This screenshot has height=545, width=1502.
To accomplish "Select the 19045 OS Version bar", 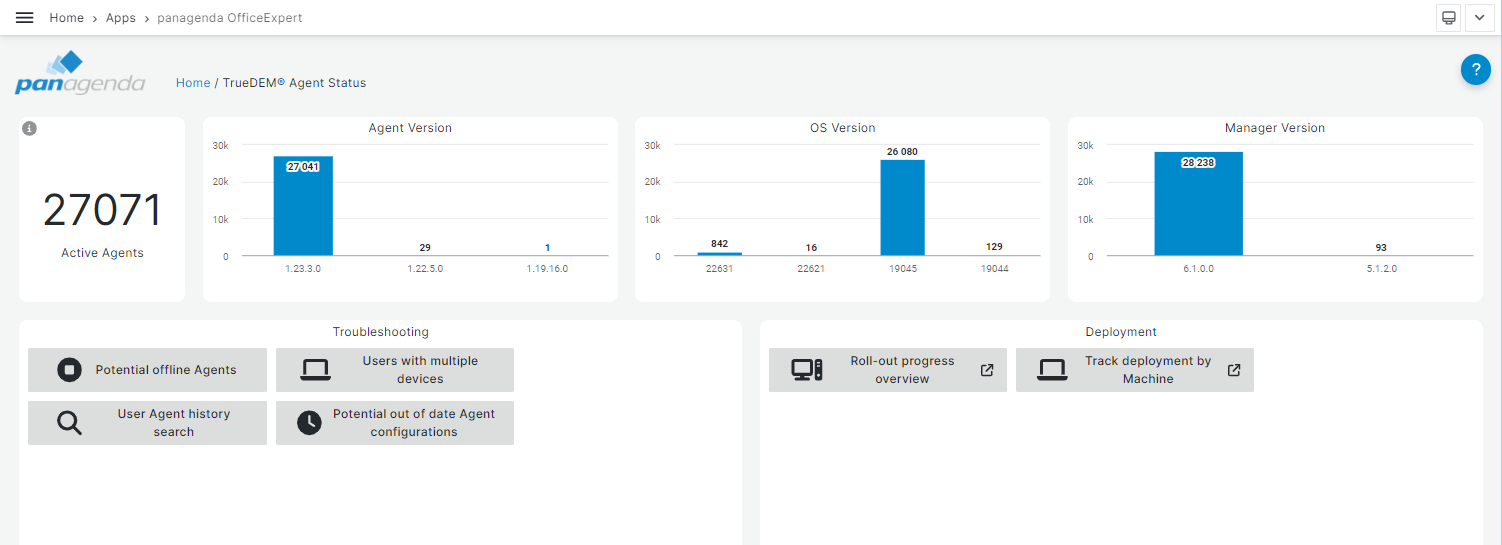I will tap(902, 210).
